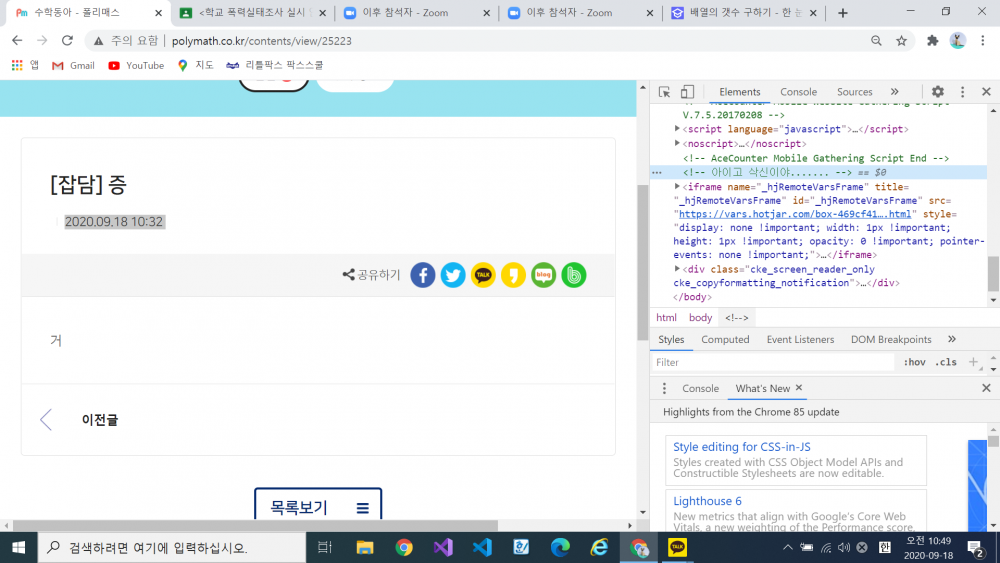
Task: Click the 목록보기 list button
Action: pyautogui.click(x=318, y=506)
